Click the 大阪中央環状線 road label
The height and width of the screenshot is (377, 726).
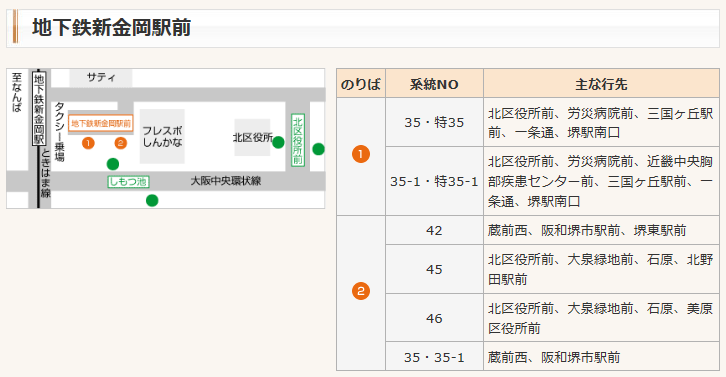(226, 181)
